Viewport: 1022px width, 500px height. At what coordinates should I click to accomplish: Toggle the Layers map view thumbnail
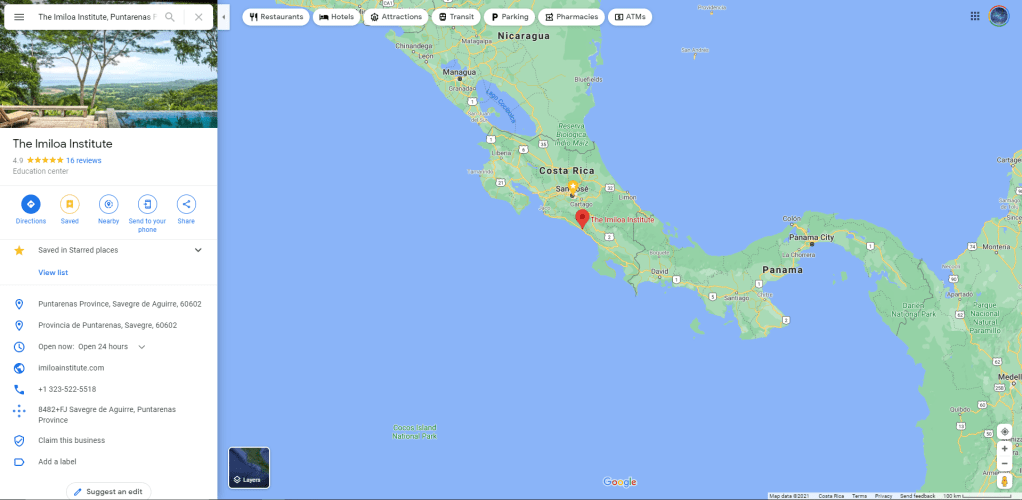click(x=249, y=467)
